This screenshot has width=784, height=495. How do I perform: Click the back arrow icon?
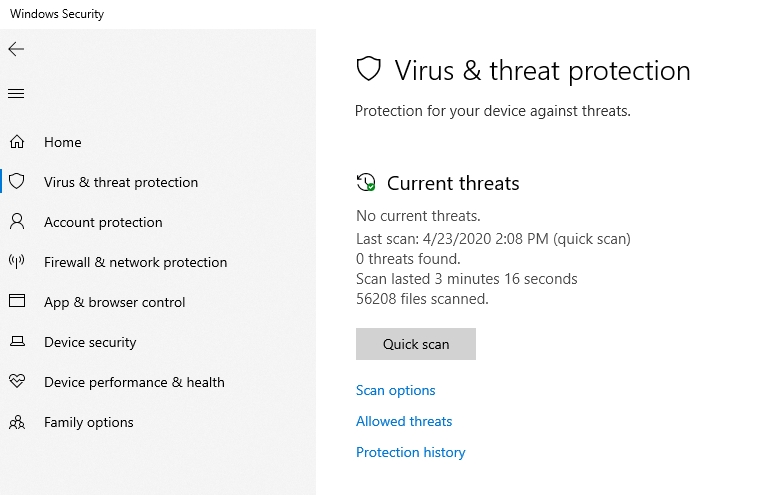16,49
